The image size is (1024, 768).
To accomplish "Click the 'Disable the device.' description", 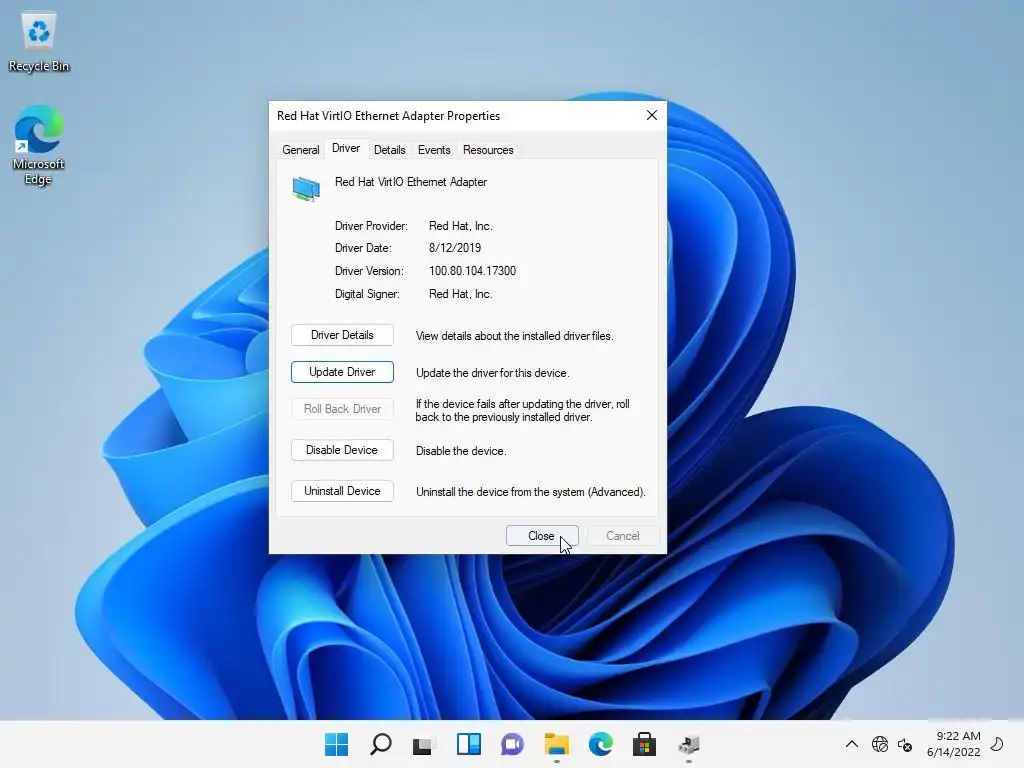I will tap(461, 451).
